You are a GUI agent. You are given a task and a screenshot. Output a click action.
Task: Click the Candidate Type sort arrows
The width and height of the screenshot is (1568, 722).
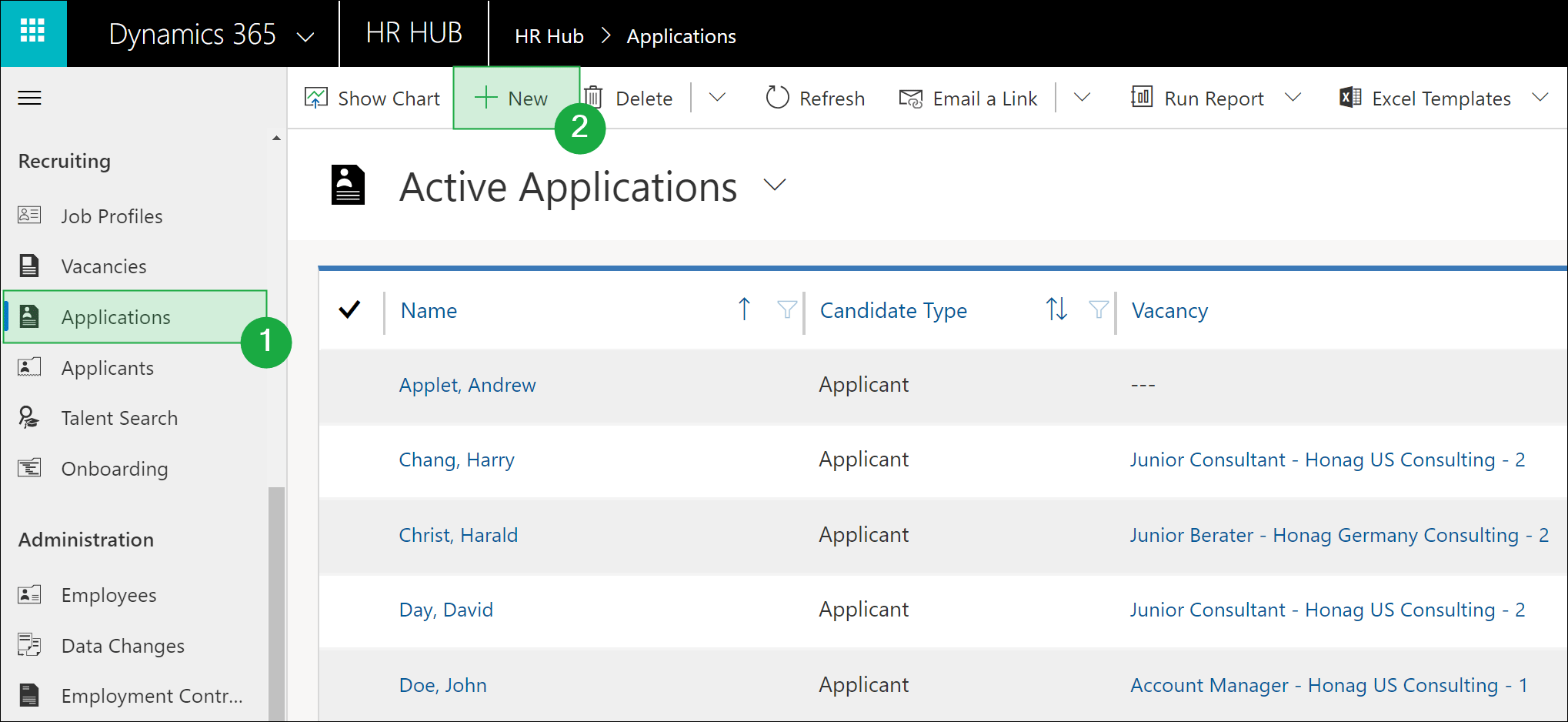coord(1056,309)
